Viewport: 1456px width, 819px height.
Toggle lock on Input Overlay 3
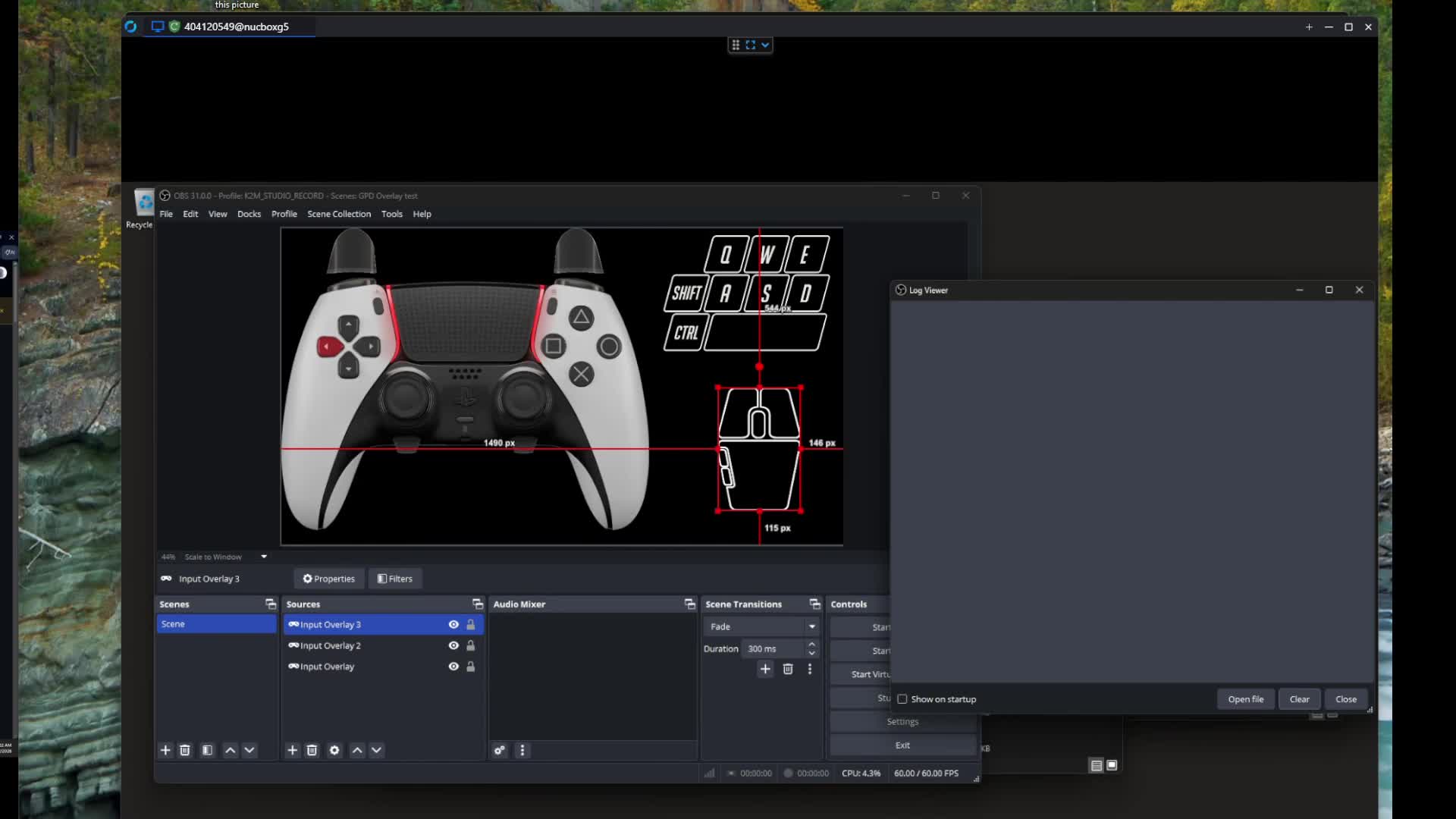471,624
